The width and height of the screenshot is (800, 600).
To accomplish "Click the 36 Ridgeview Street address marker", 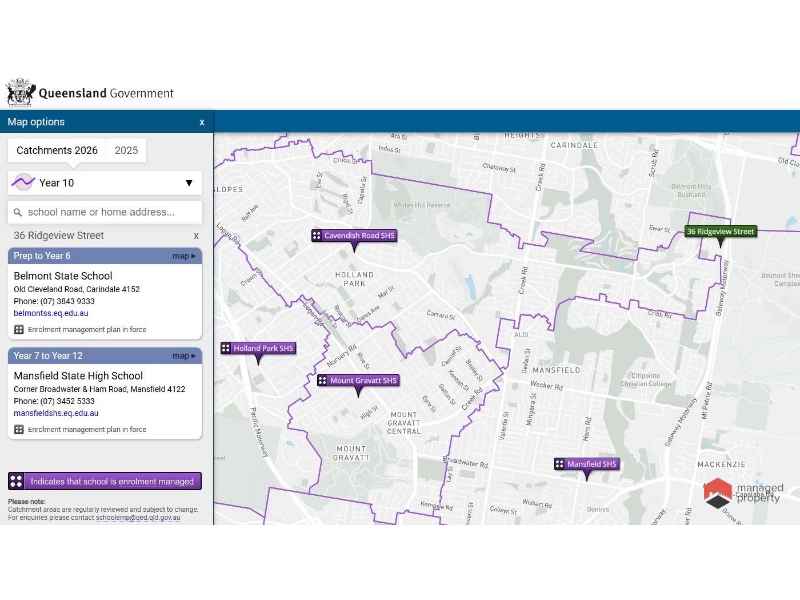I will [720, 232].
